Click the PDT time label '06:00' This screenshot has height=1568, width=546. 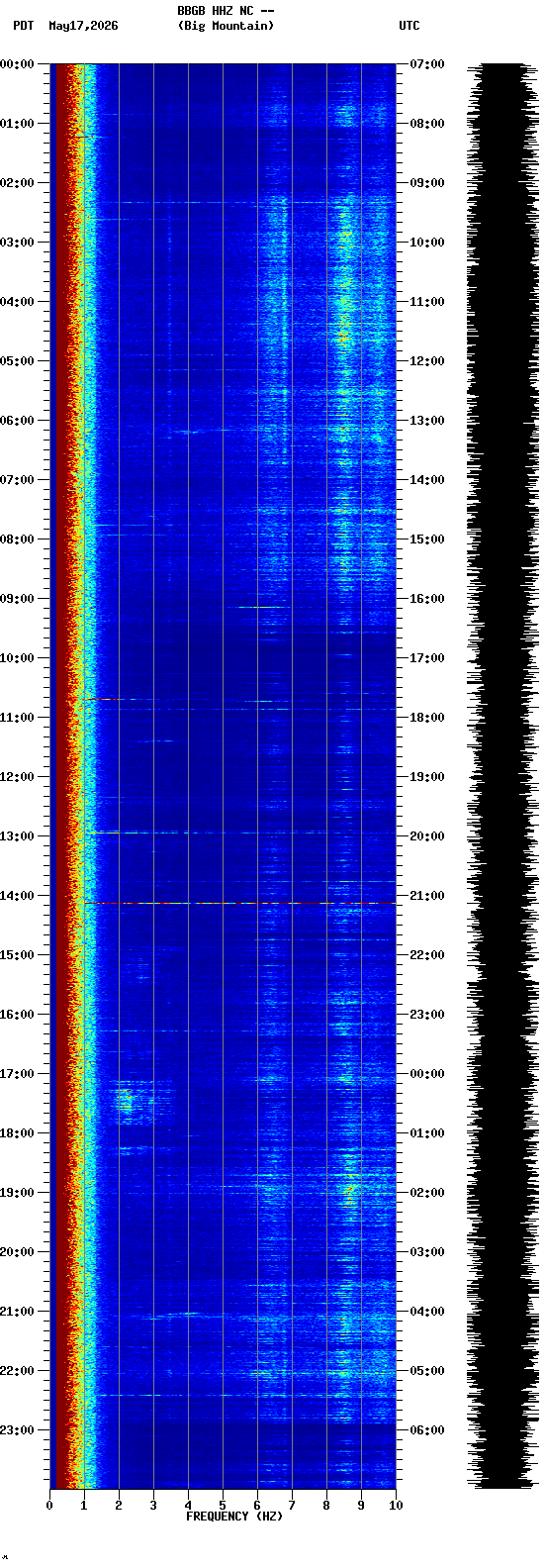17,421
